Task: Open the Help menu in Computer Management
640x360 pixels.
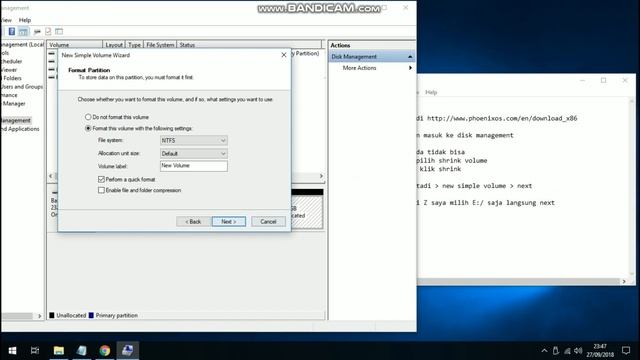Action: pos(24,20)
